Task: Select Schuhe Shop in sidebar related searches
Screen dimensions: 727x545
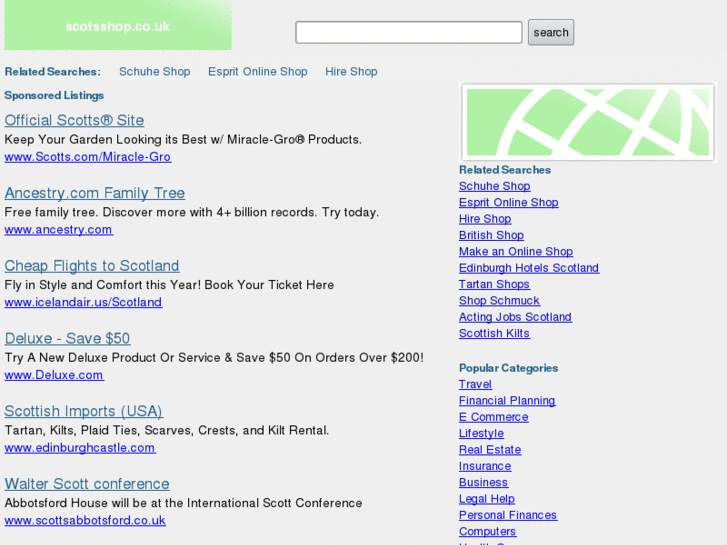Action: click(x=495, y=186)
